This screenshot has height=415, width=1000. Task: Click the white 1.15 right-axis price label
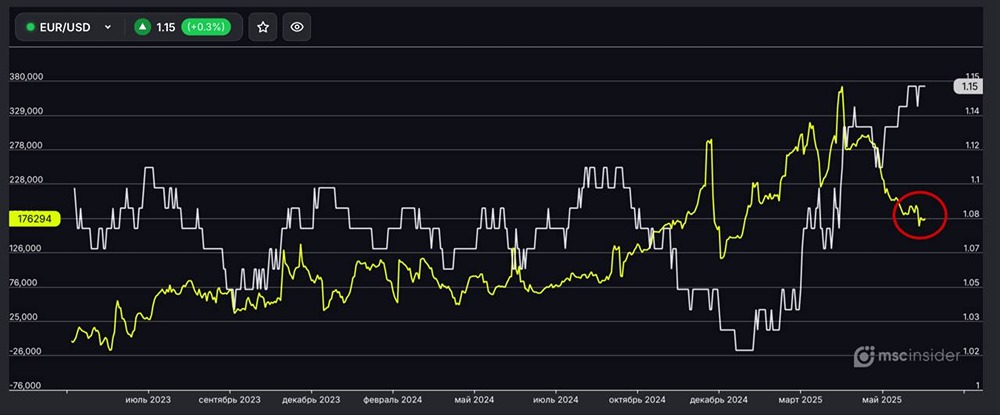(x=968, y=87)
